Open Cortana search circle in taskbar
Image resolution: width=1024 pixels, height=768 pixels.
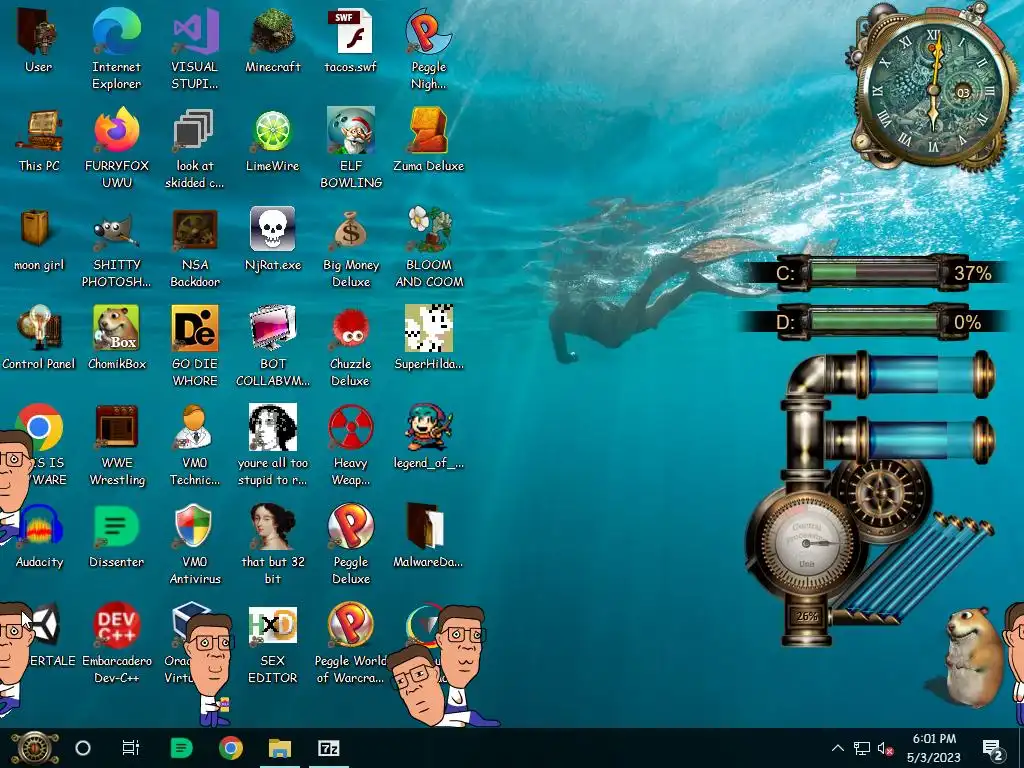click(83, 748)
